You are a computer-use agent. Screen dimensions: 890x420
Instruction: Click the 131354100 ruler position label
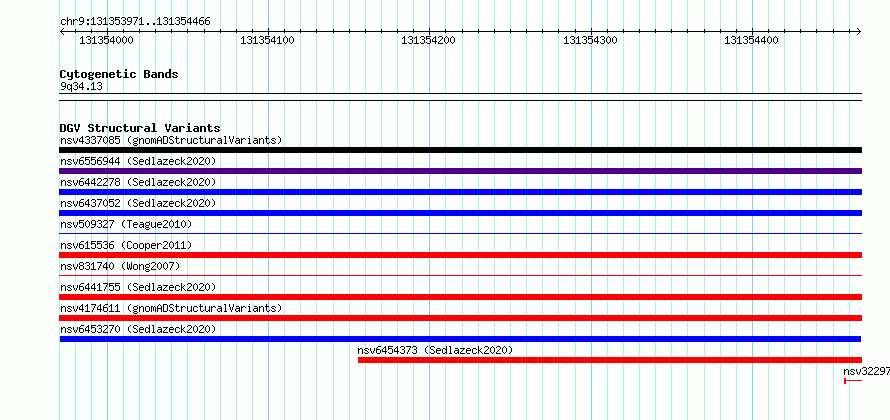pos(267,40)
